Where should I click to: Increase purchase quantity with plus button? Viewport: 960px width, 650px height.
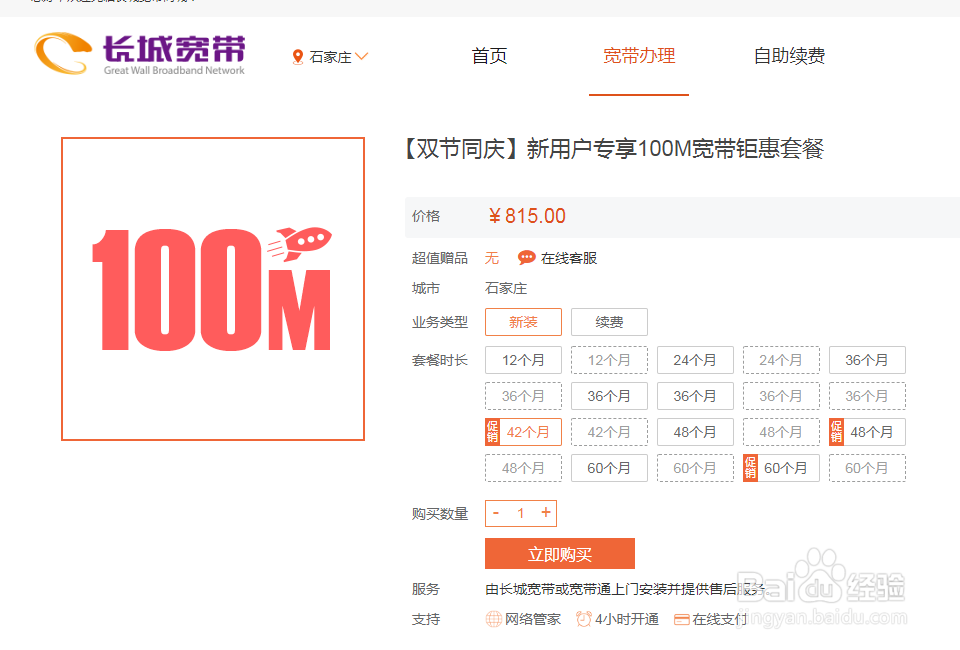click(x=546, y=513)
